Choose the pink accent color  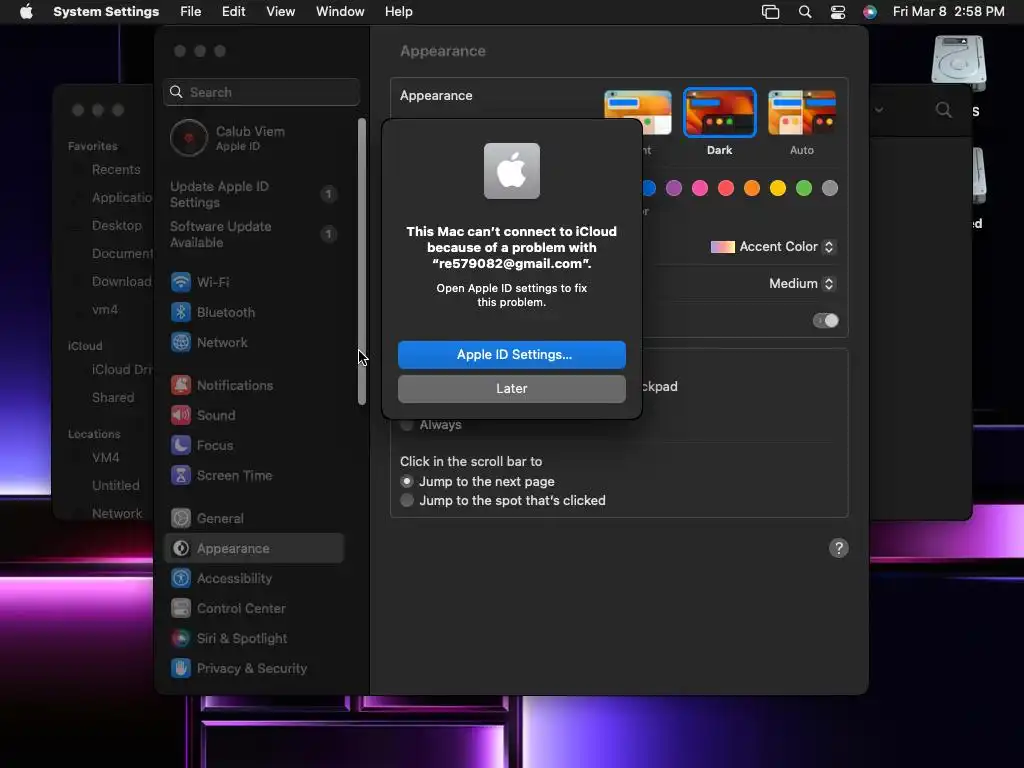700,188
